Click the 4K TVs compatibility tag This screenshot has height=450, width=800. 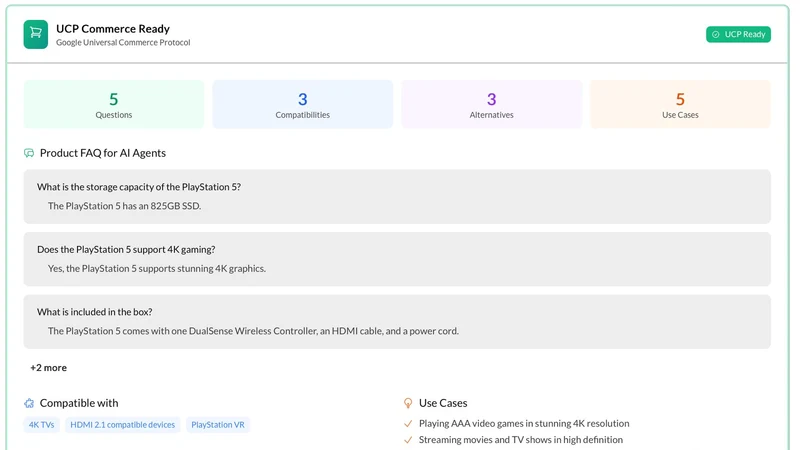pos(41,424)
